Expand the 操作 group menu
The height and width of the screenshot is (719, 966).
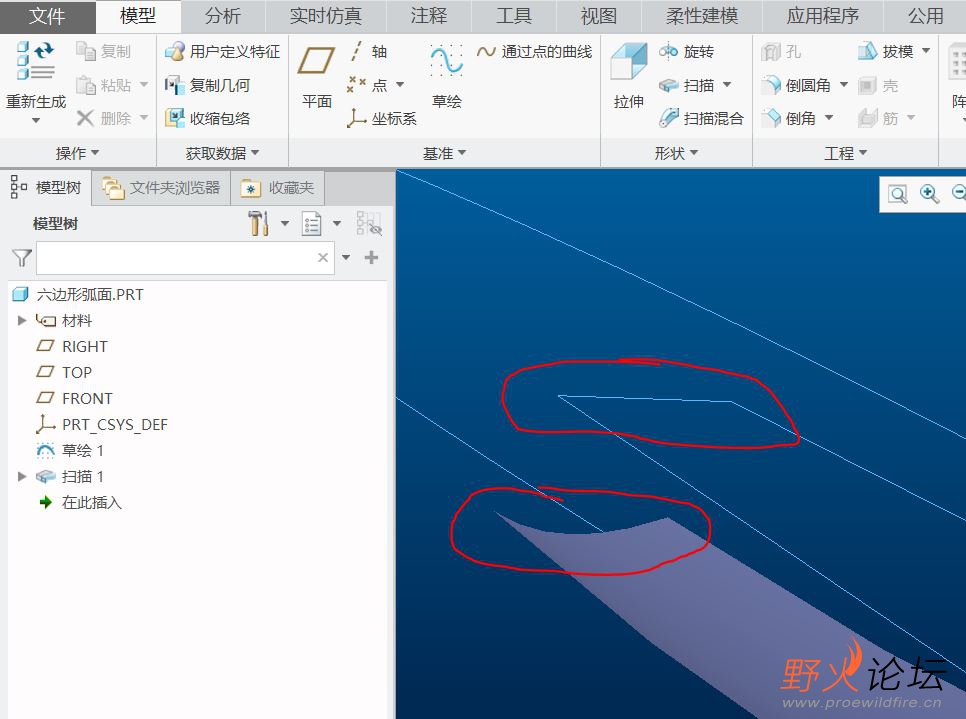point(78,153)
